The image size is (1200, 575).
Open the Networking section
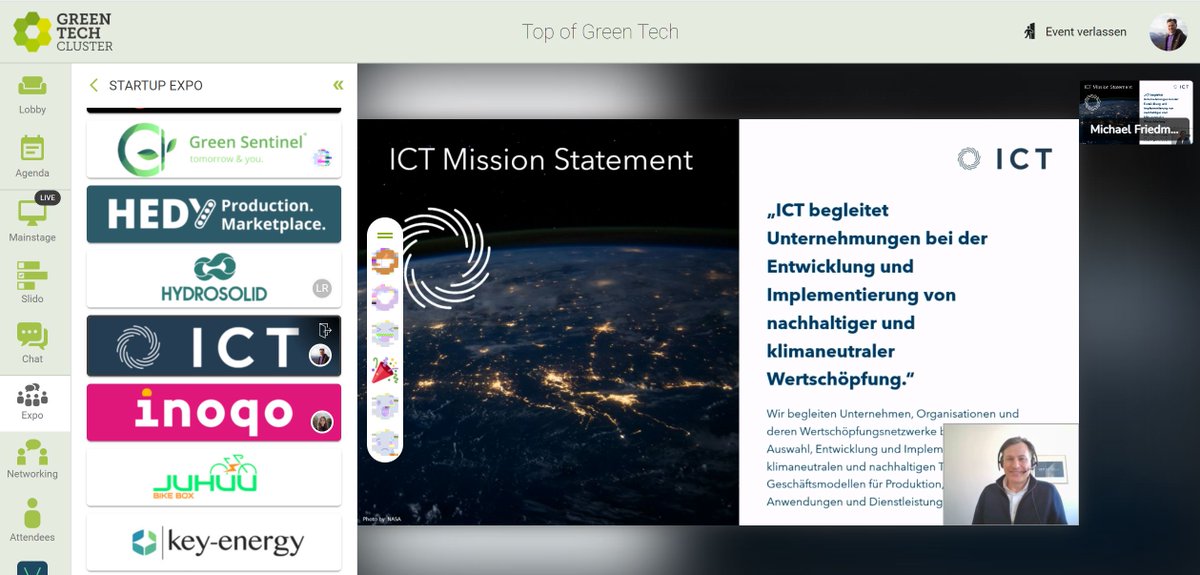click(x=32, y=460)
